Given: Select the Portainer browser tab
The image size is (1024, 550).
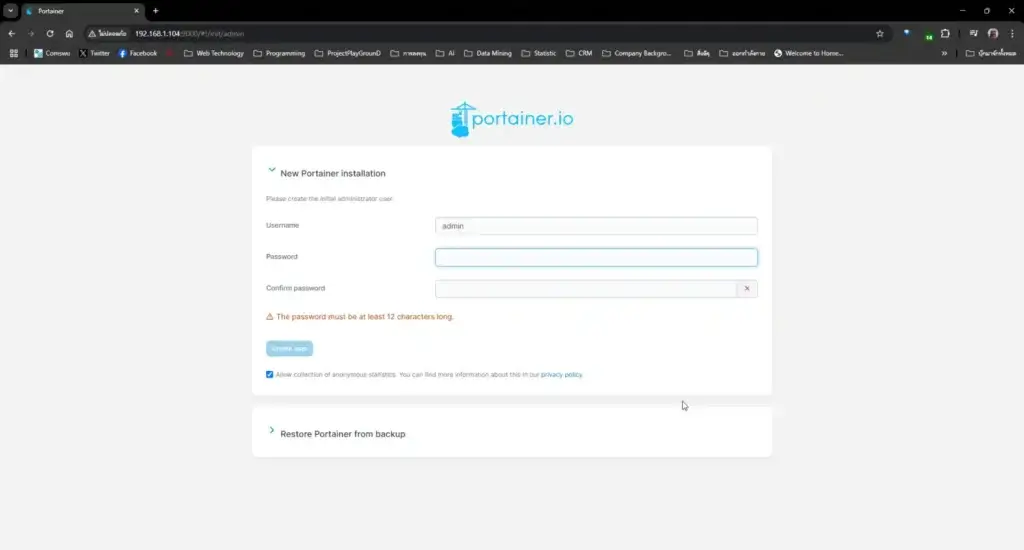Looking at the screenshot, I should [x=82, y=11].
